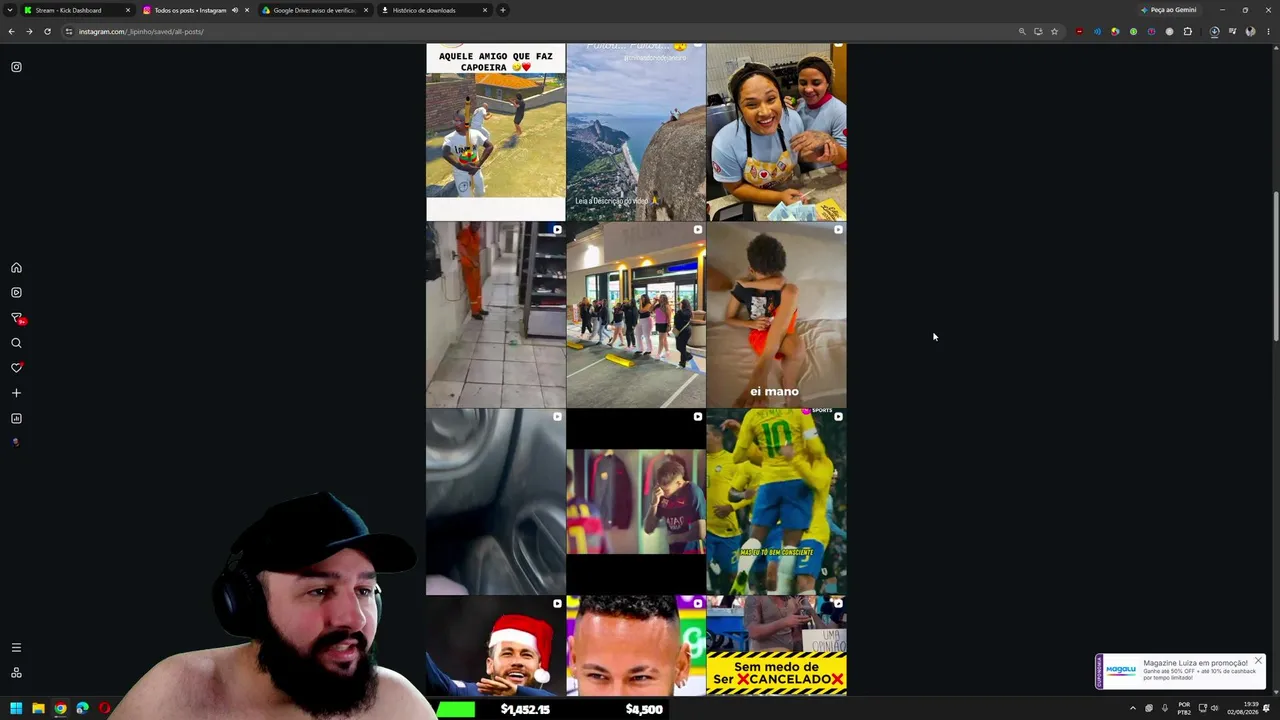This screenshot has height=720, width=1280.
Task: Open Instagram More hamburger menu
Action: (16, 648)
